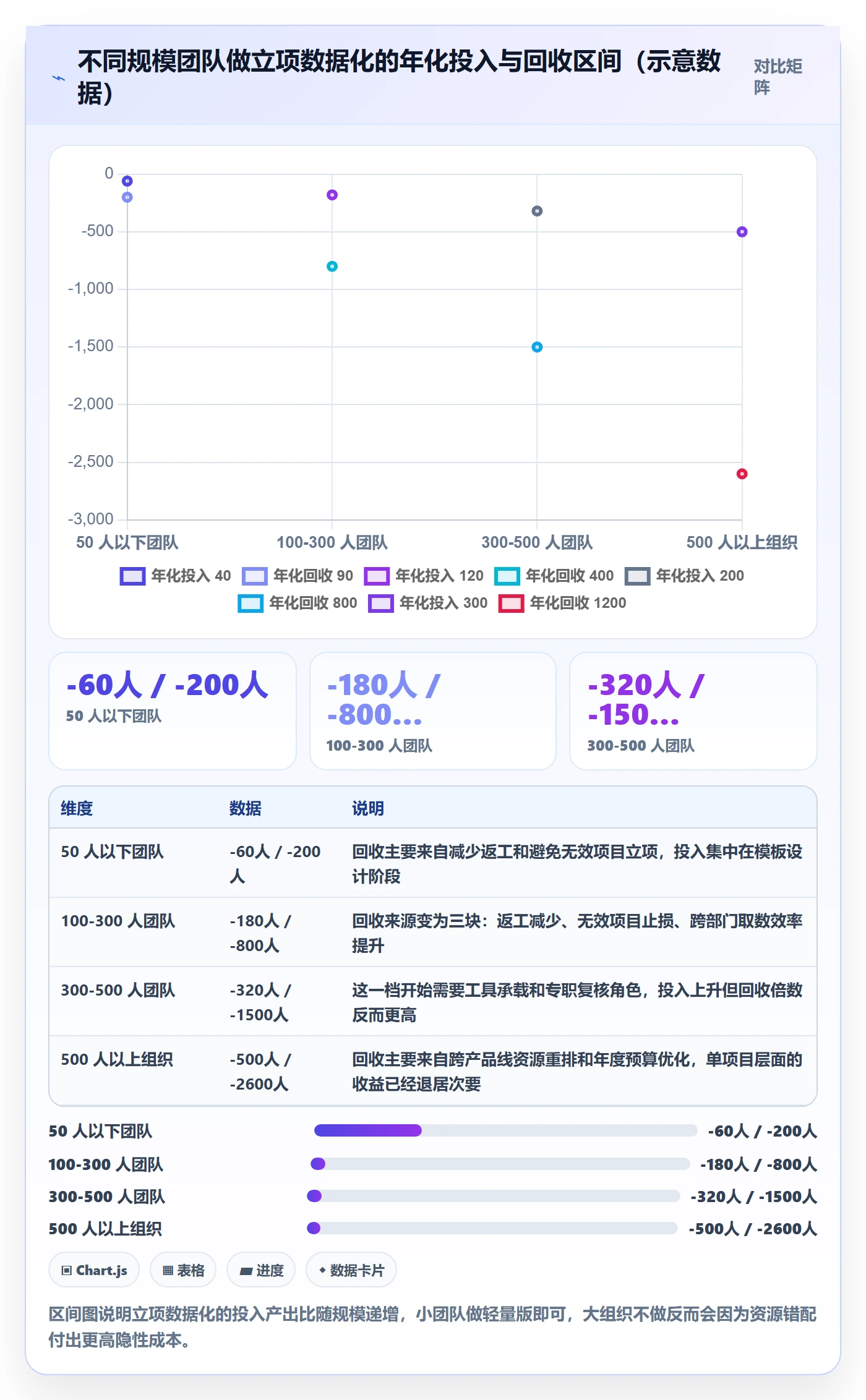The height and width of the screenshot is (1400, 866).
Task: Open the 100-300 人团队 data card
Action: (433, 711)
